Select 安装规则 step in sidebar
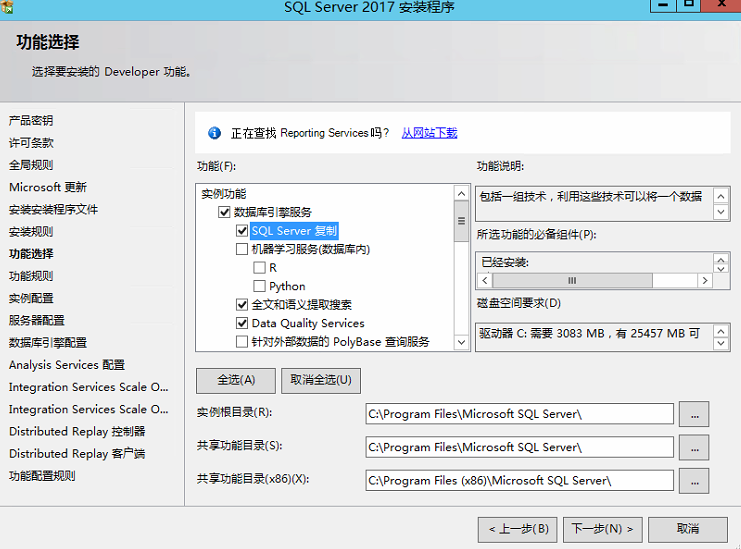The width and height of the screenshot is (741, 549). (31, 232)
